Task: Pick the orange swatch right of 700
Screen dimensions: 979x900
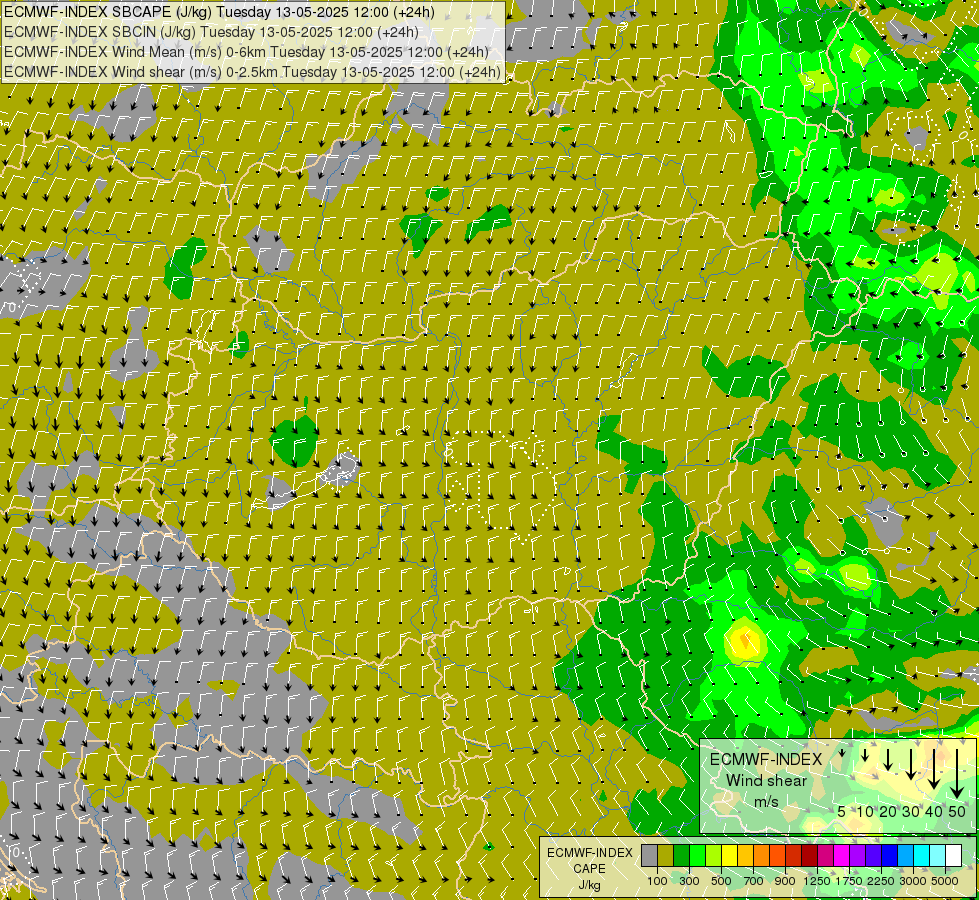Action: [x=762, y=855]
